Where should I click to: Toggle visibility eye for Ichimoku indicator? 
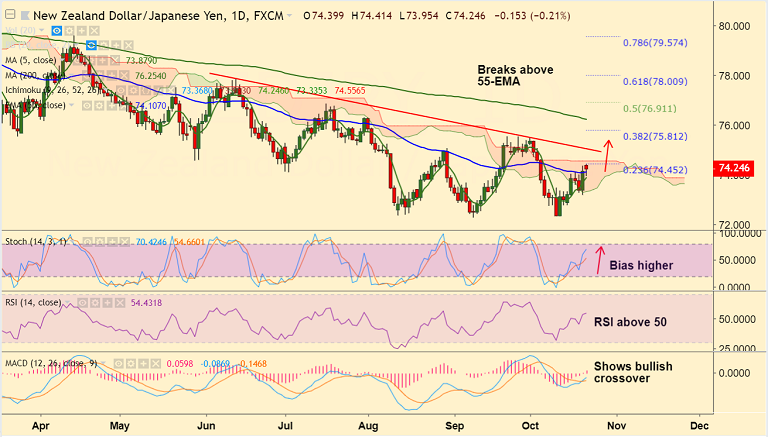coord(120,91)
